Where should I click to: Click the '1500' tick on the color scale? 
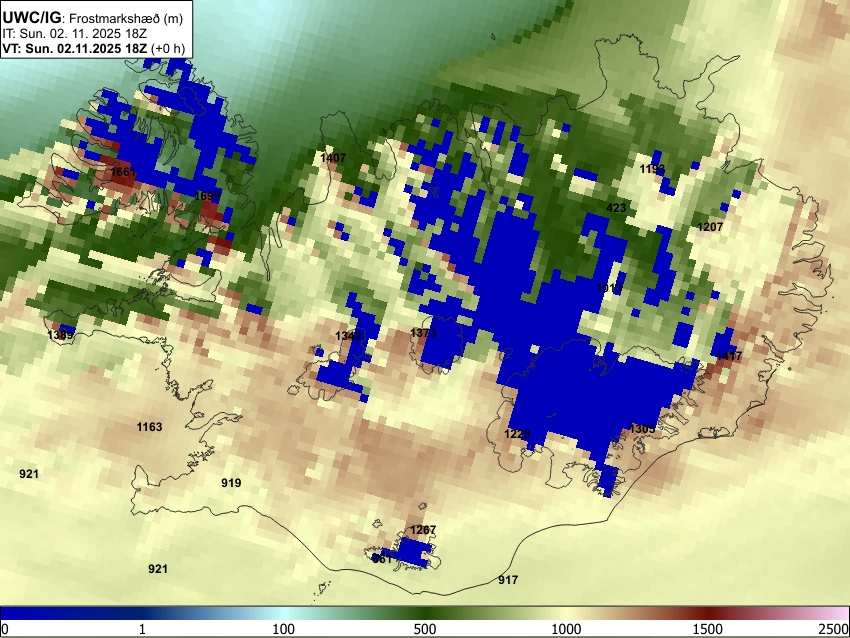tap(708, 629)
